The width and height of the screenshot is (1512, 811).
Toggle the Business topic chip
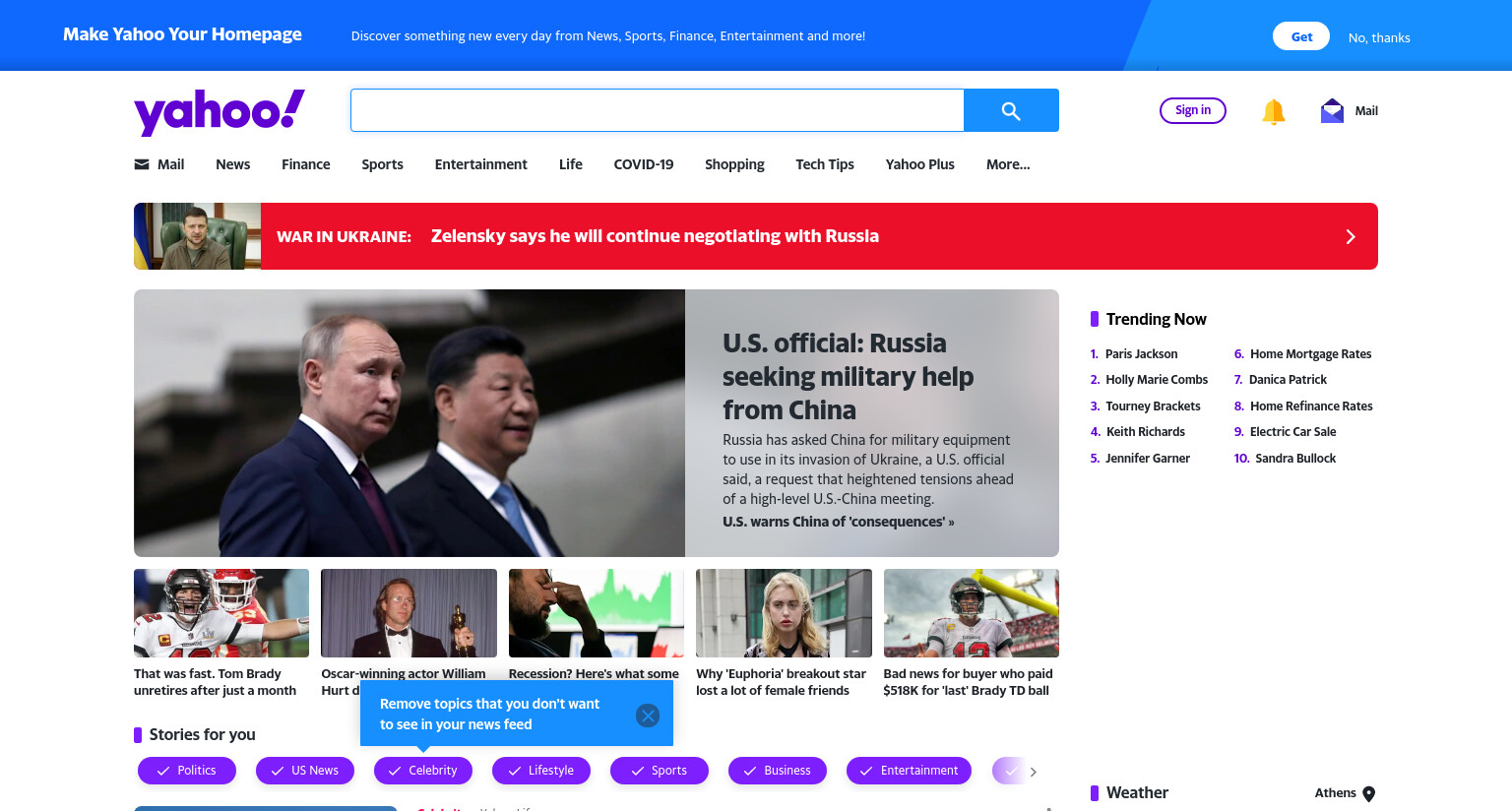point(778,771)
